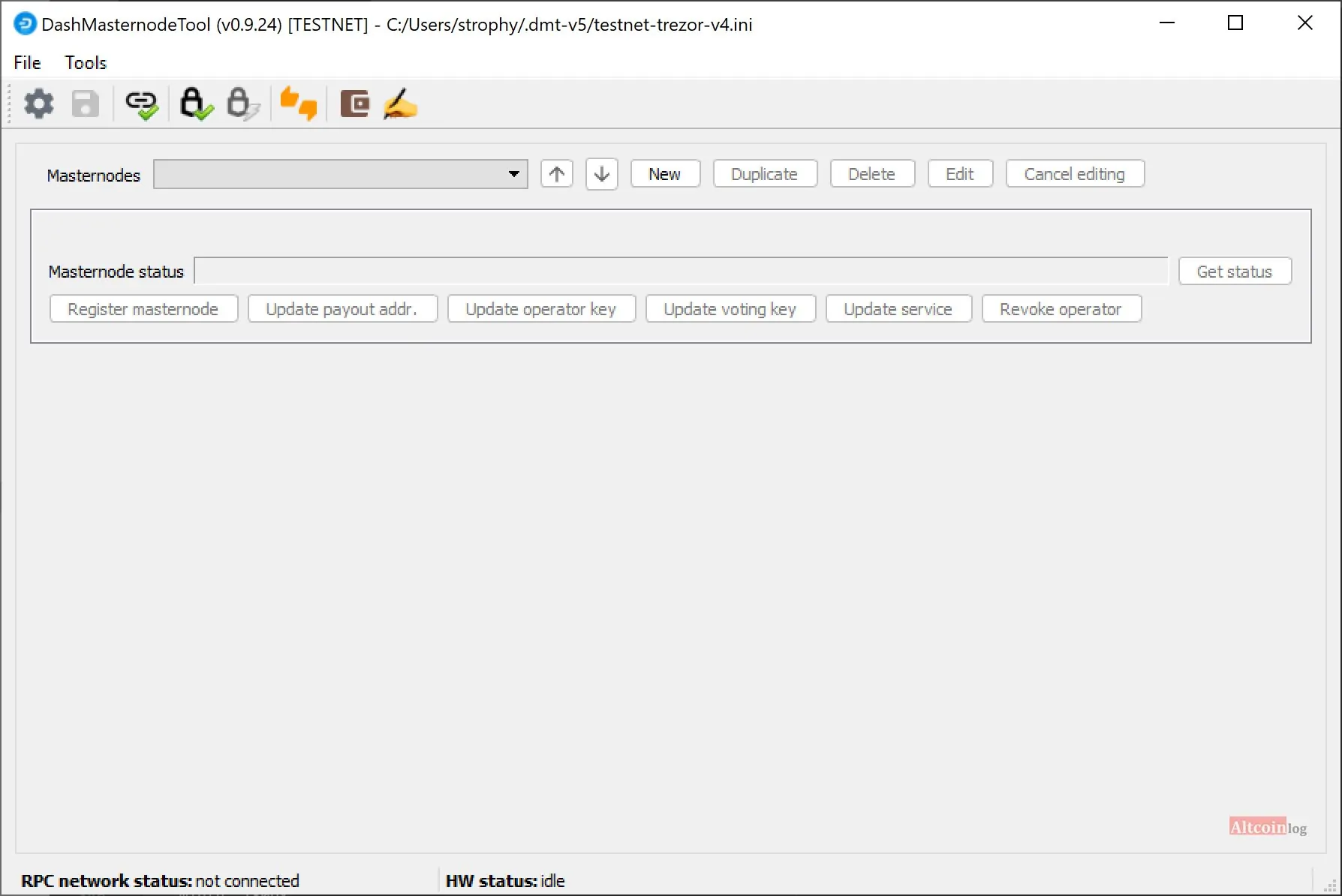Open the sign message pen icon
Image resolution: width=1342 pixels, height=896 pixels.
400,104
